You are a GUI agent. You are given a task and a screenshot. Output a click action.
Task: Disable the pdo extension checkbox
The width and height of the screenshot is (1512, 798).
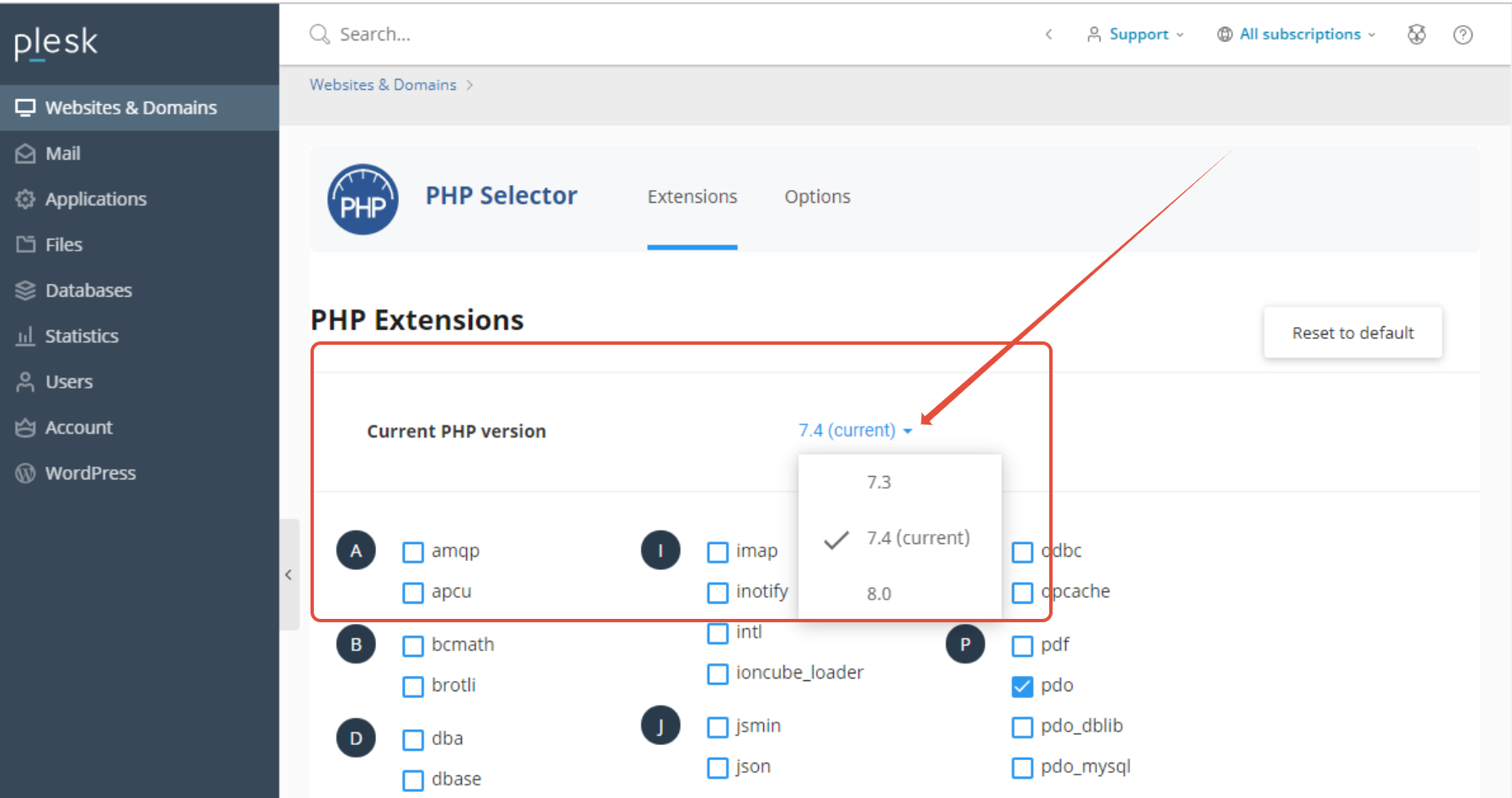1022,687
